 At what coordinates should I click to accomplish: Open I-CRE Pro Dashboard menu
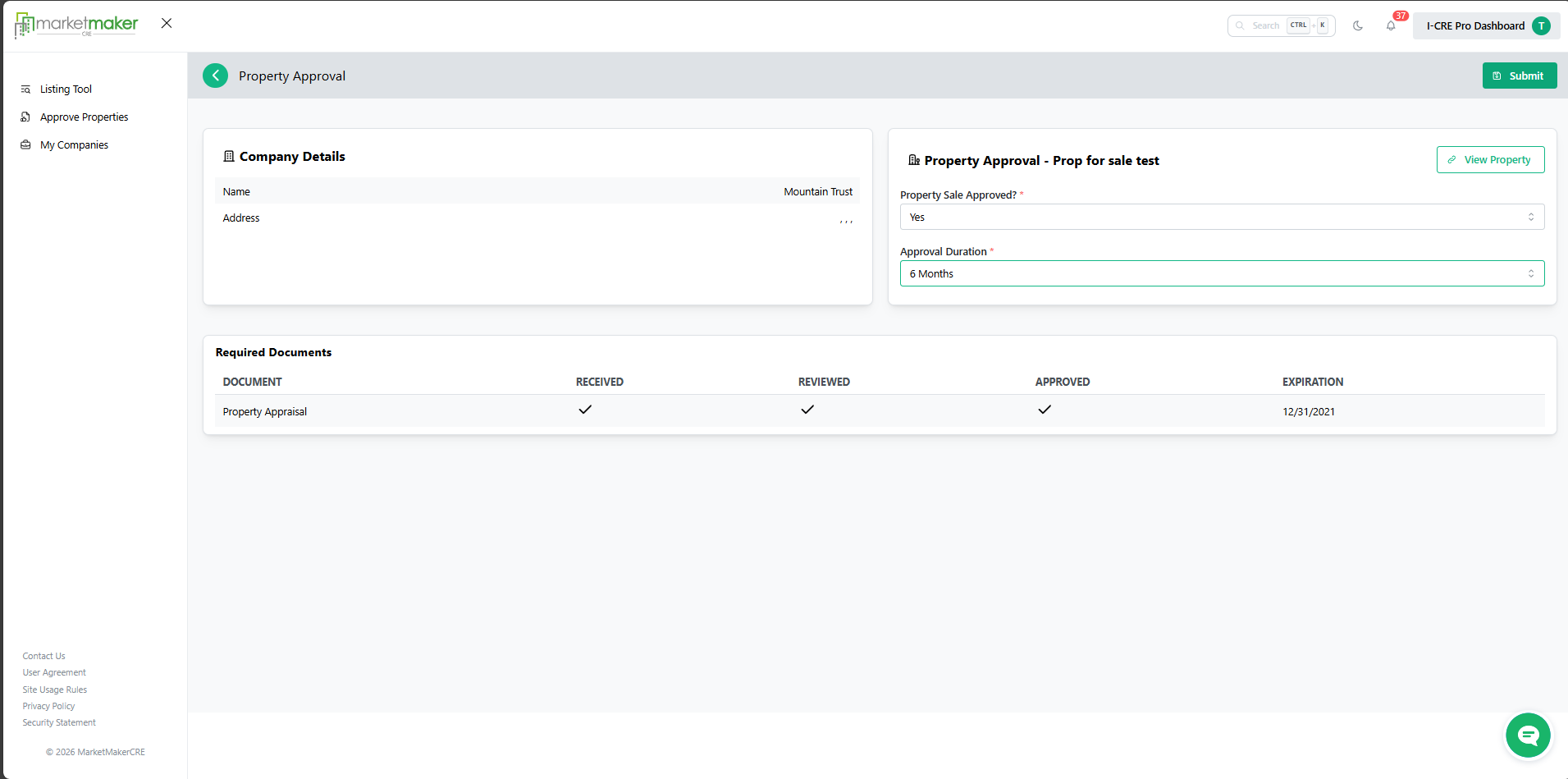[x=1474, y=25]
